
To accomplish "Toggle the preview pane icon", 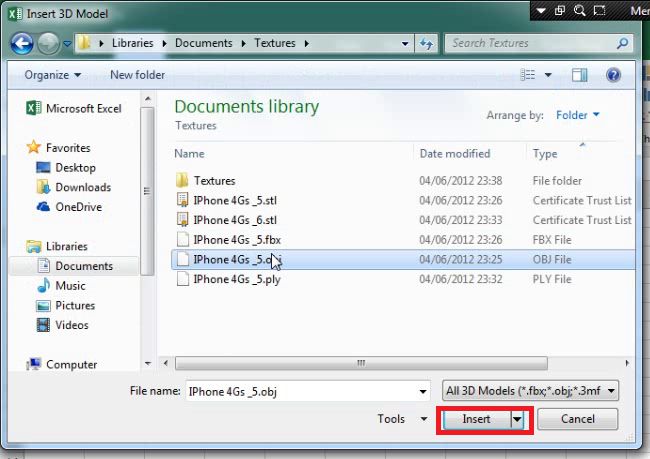I will click(579, 75).
